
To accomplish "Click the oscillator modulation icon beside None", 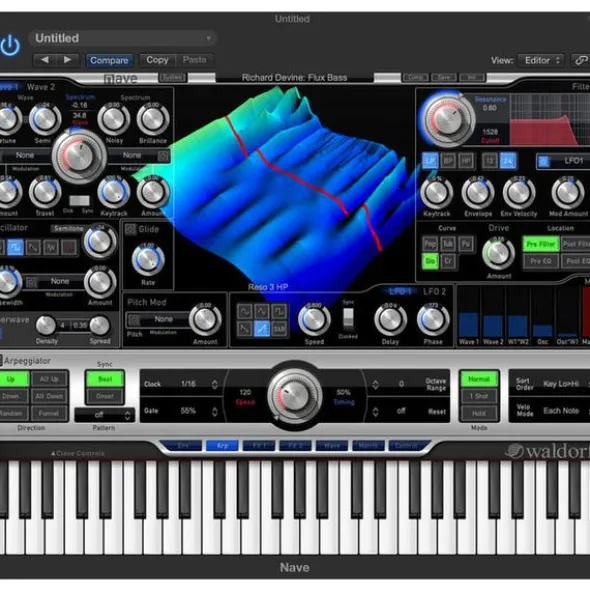I will coord(31,282).
